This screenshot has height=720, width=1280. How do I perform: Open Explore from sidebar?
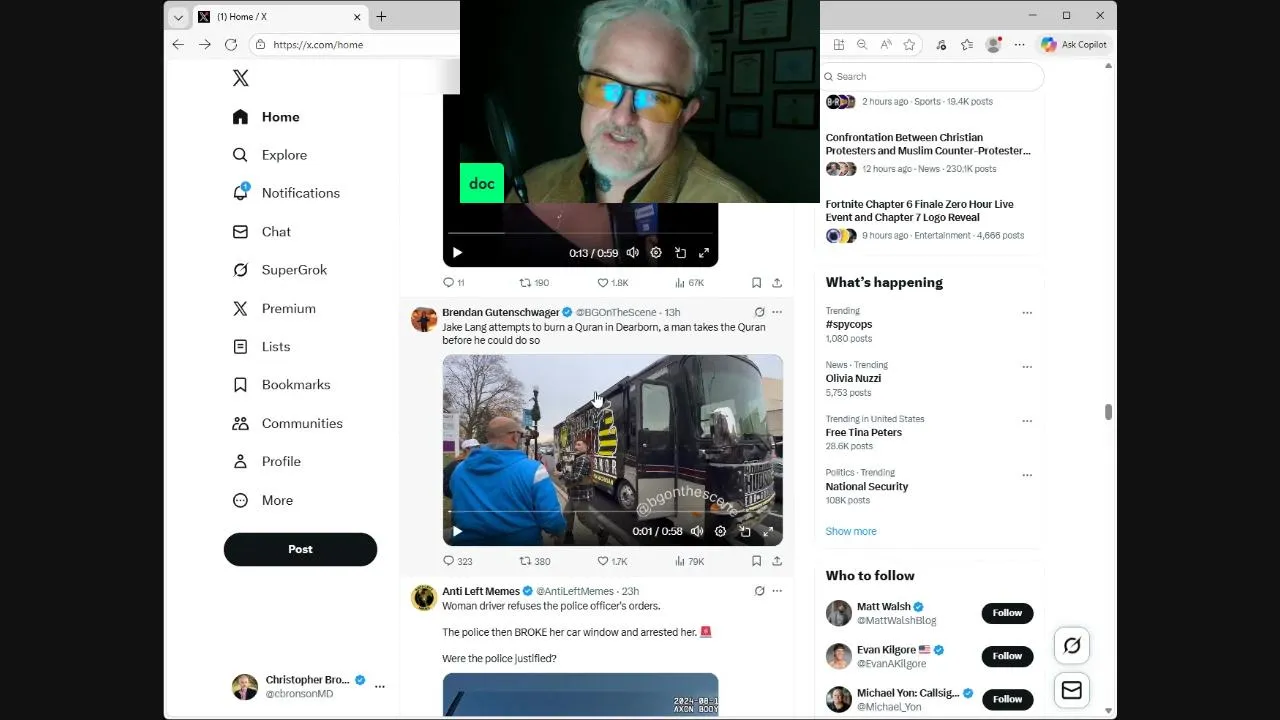pyautogui.click(x=270, y=155)
